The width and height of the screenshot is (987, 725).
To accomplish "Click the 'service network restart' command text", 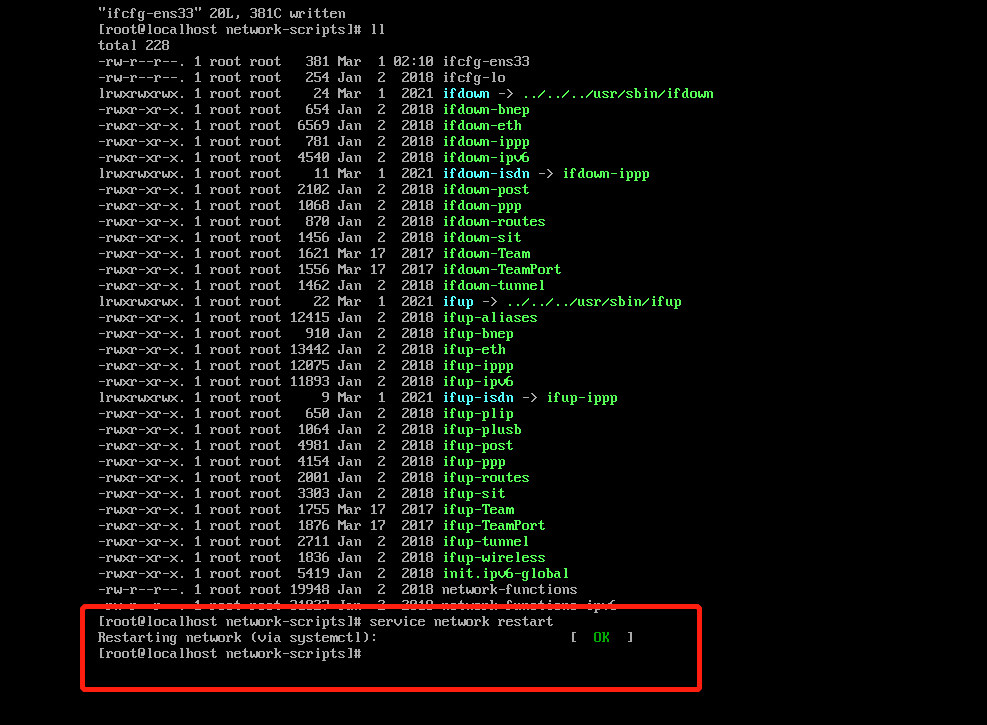I will point(461,622).
